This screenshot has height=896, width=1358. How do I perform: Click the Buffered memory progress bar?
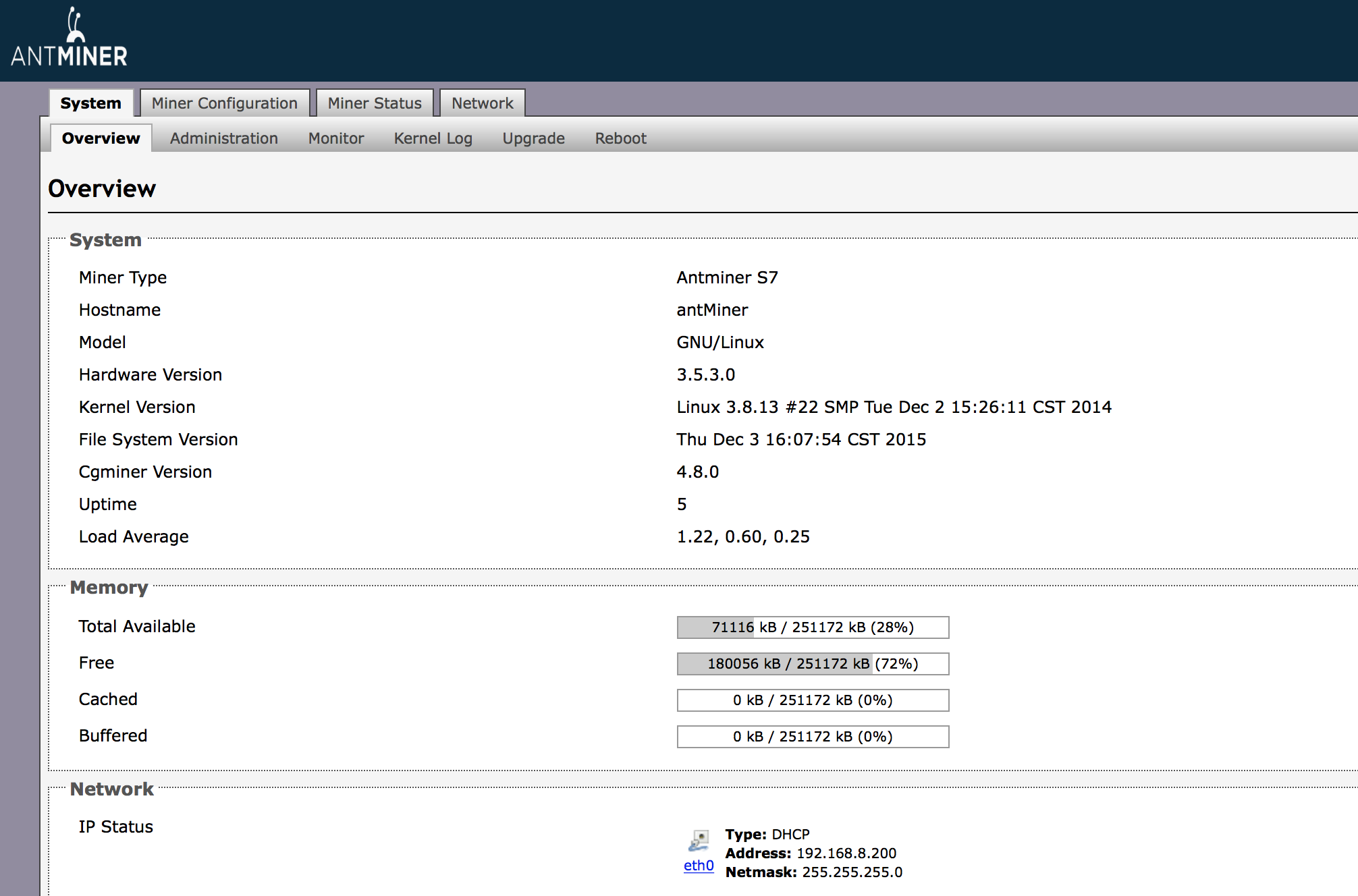click(x=813, y=737)
